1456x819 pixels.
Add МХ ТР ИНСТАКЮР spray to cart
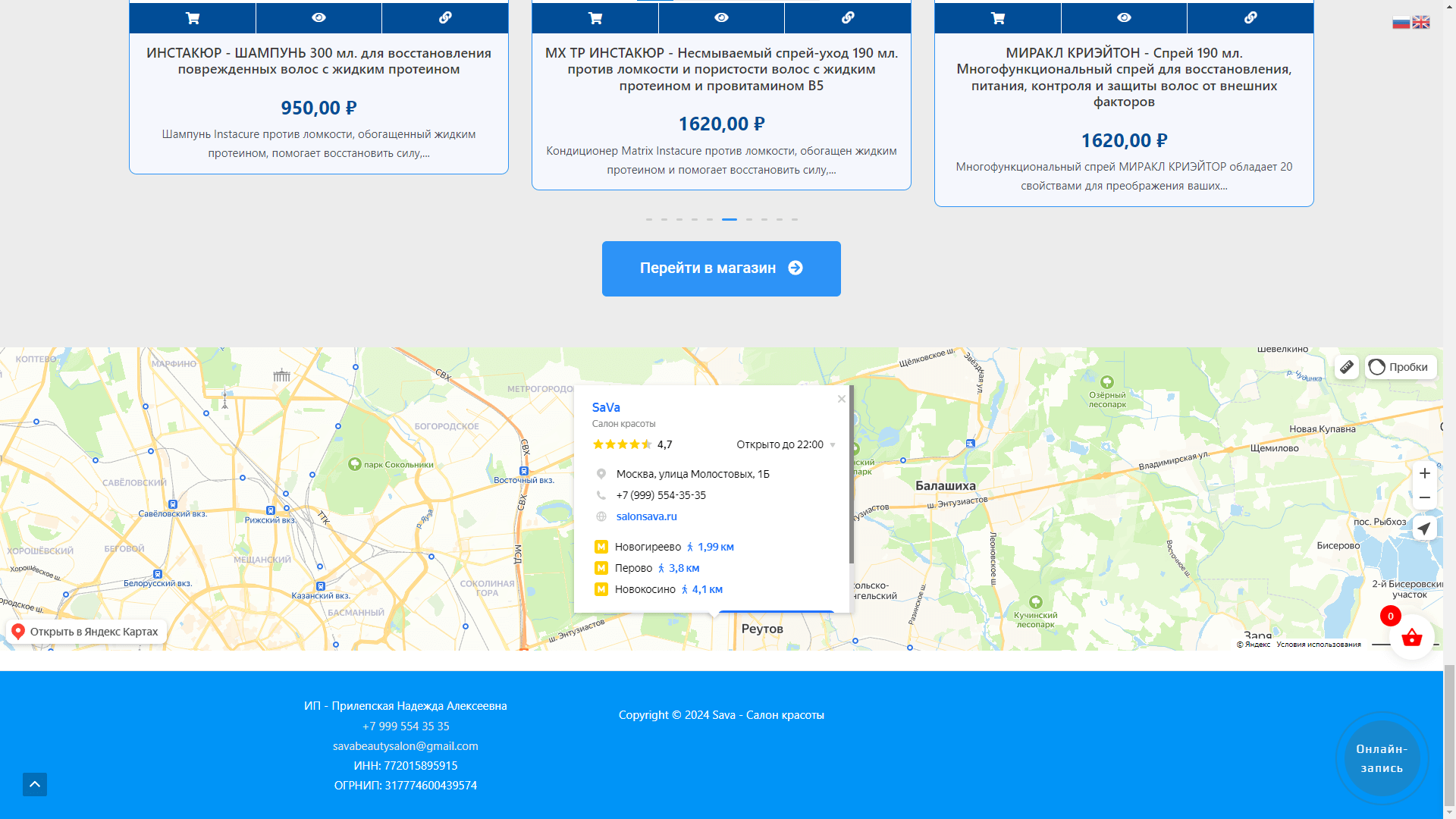pos(595,17)
